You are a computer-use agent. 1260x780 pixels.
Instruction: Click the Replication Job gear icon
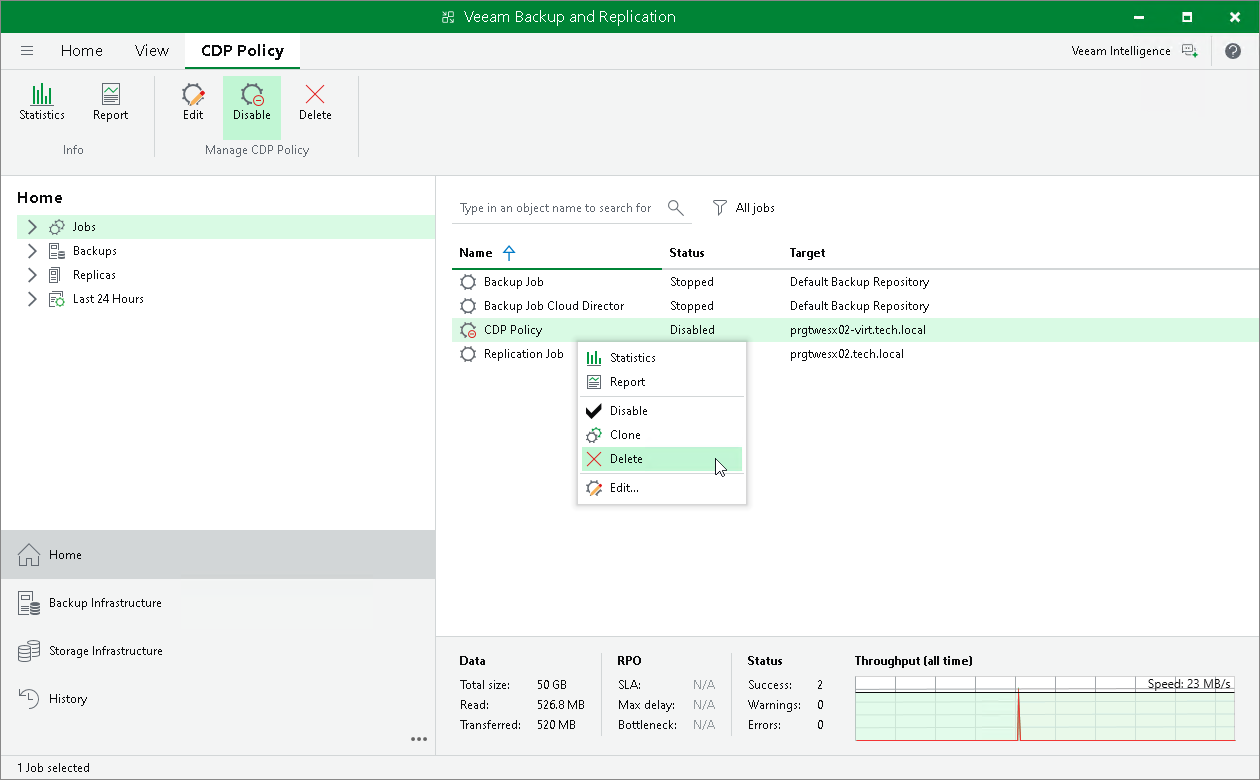tap(467, 354)
